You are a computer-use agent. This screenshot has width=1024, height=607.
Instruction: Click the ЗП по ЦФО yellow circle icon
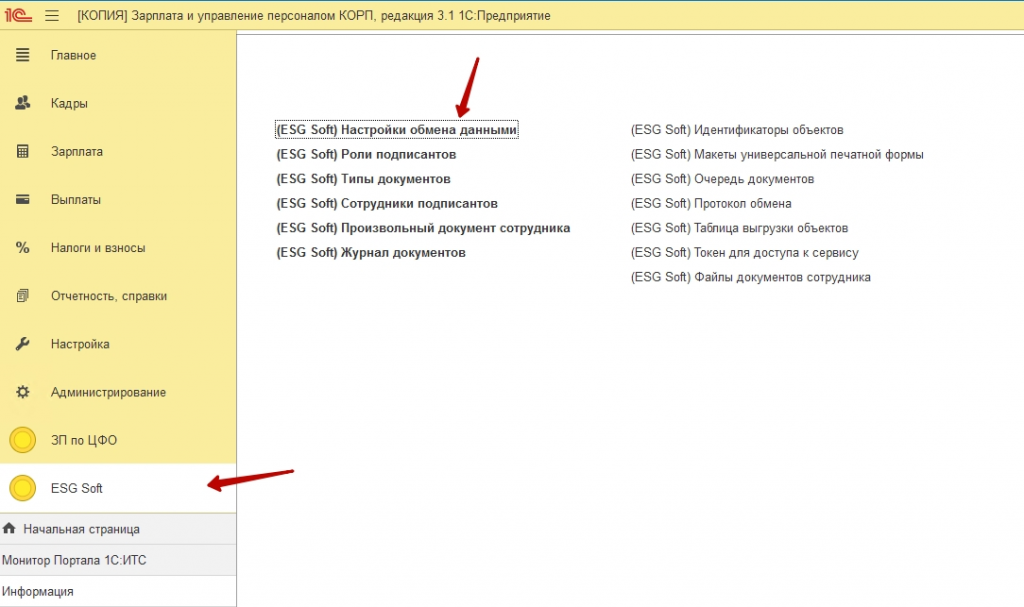coord(23,440)
